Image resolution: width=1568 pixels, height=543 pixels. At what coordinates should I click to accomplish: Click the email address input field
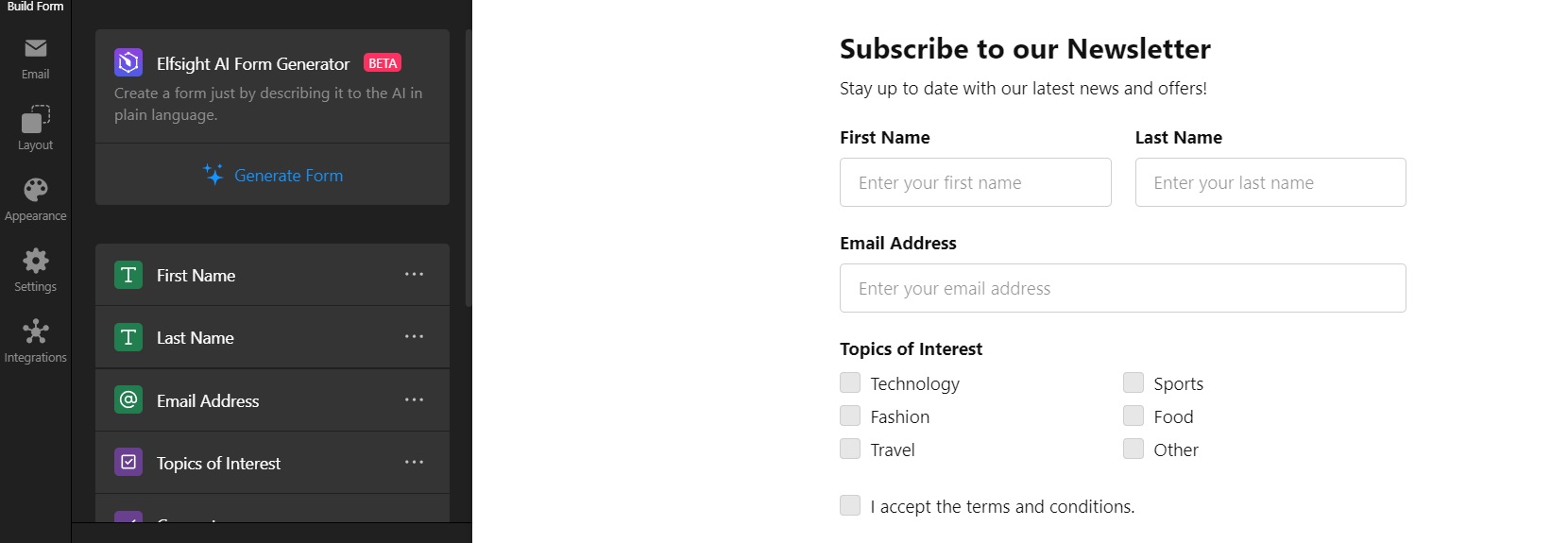(1122, 288)
